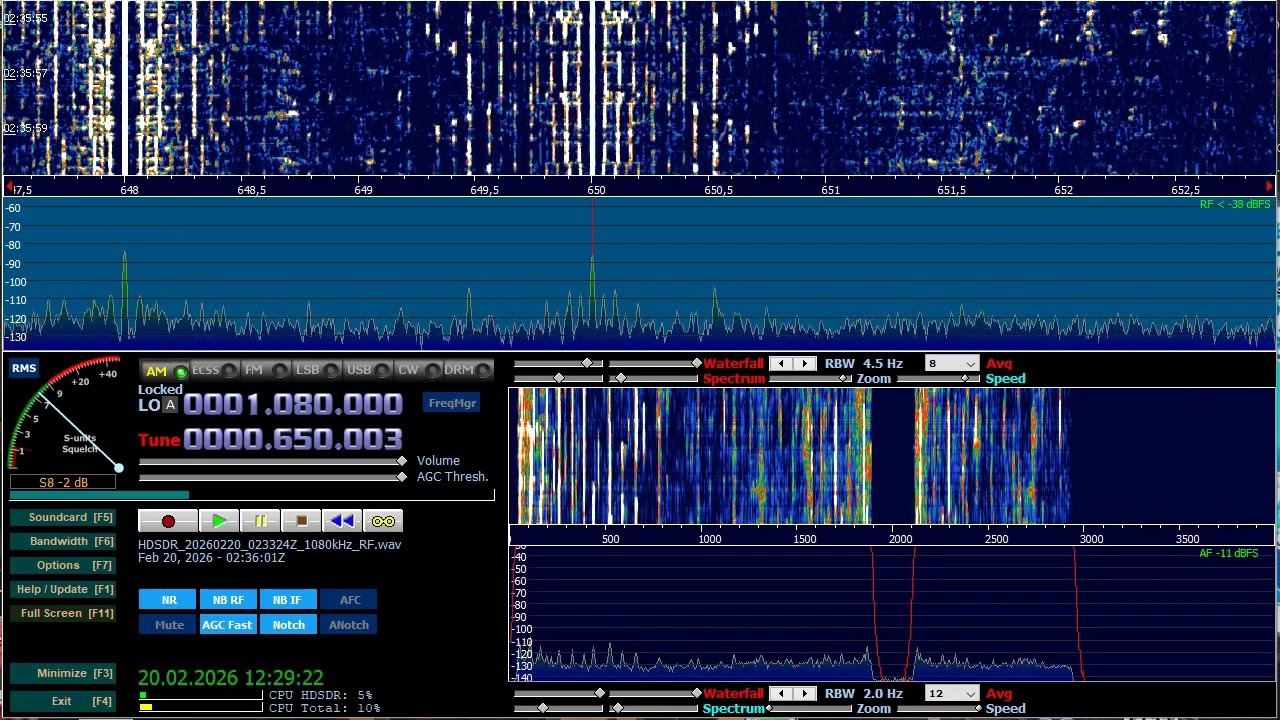Open the AF Avg dropdown showing 12
1280x720 pixels.
(x=951, y=694)
